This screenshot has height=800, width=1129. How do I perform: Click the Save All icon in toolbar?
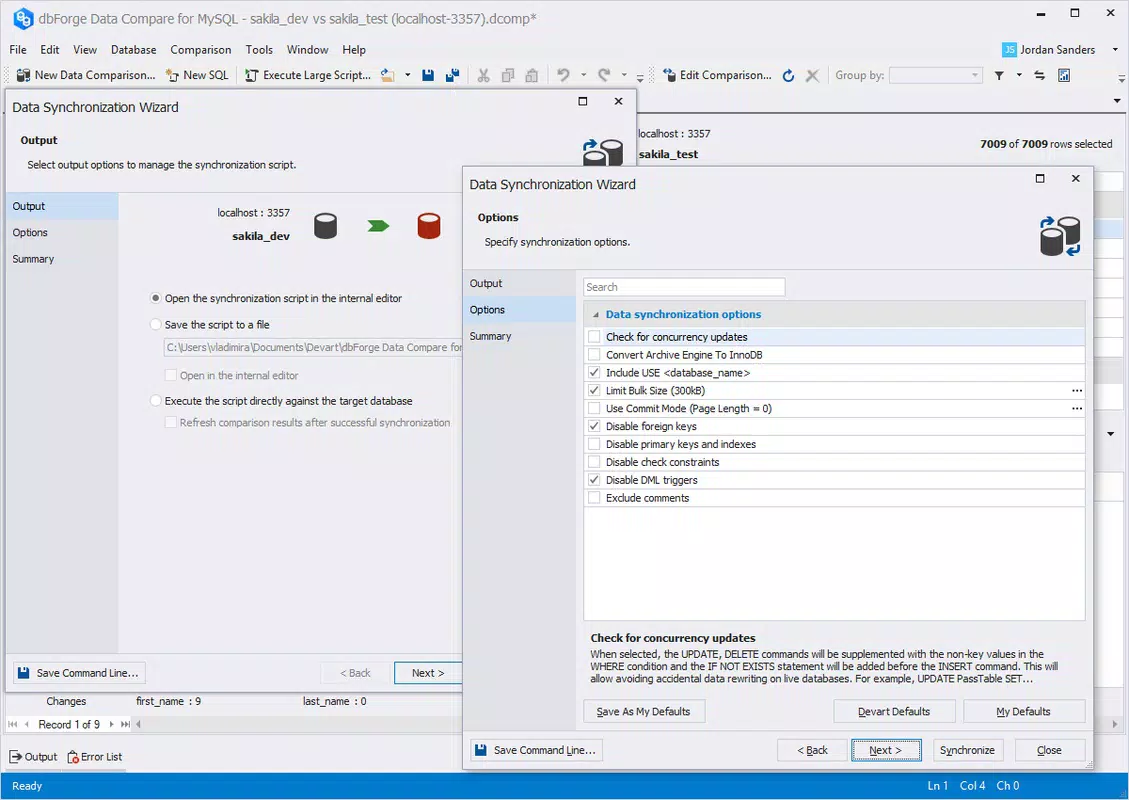(x=453, y=75)
